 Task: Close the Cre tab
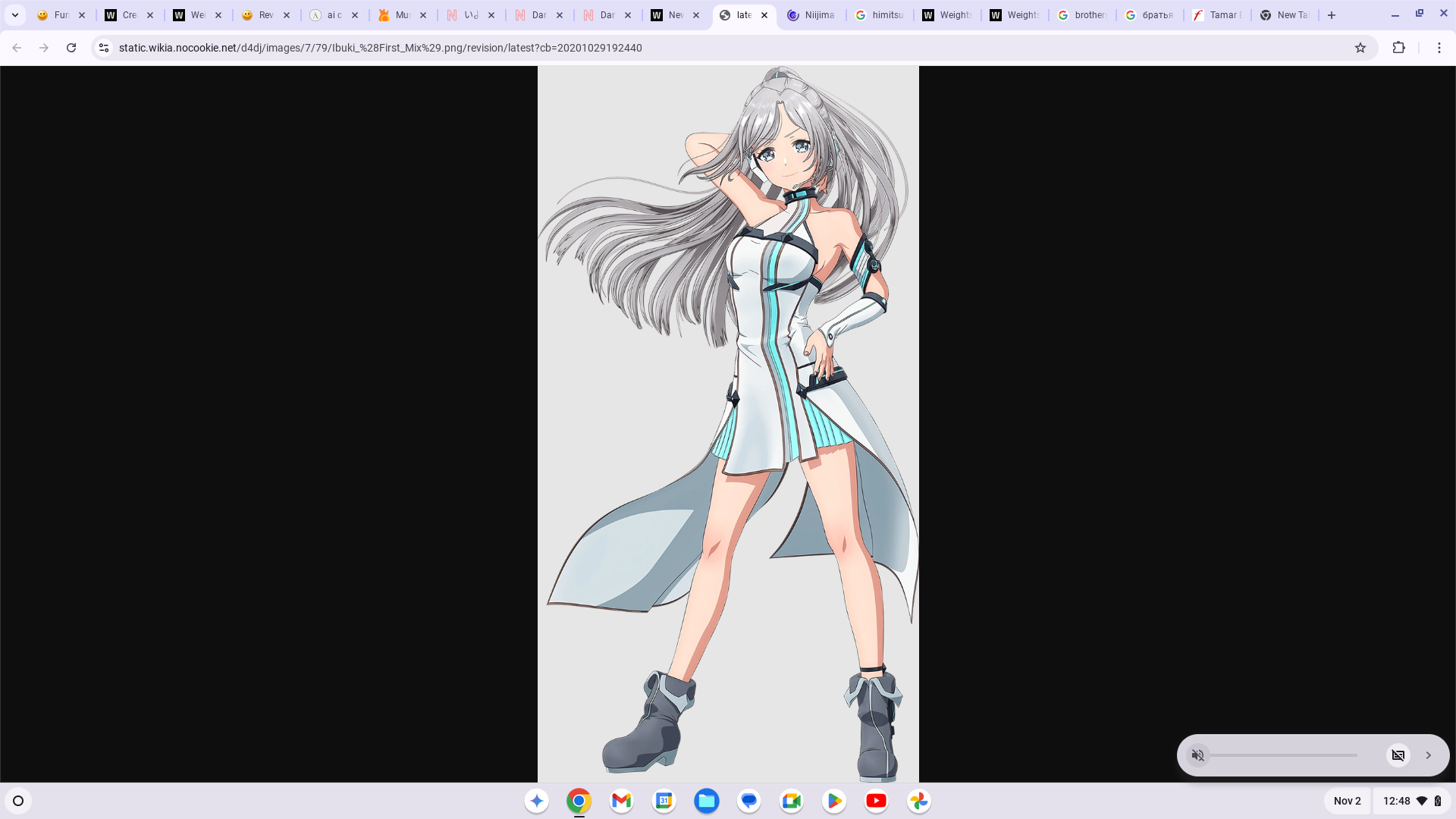[x=150, y=15]
